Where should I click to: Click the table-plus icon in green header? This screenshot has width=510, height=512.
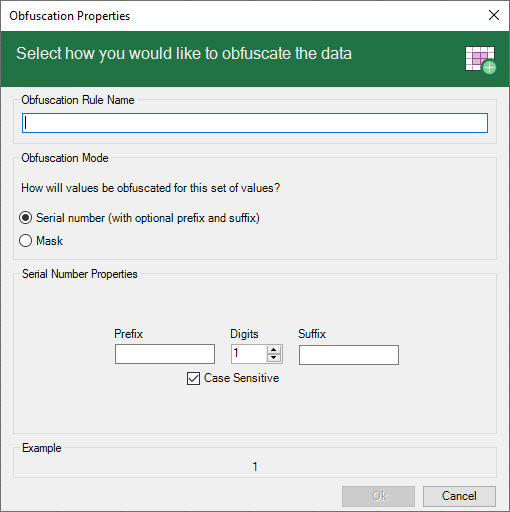(481, 59)
